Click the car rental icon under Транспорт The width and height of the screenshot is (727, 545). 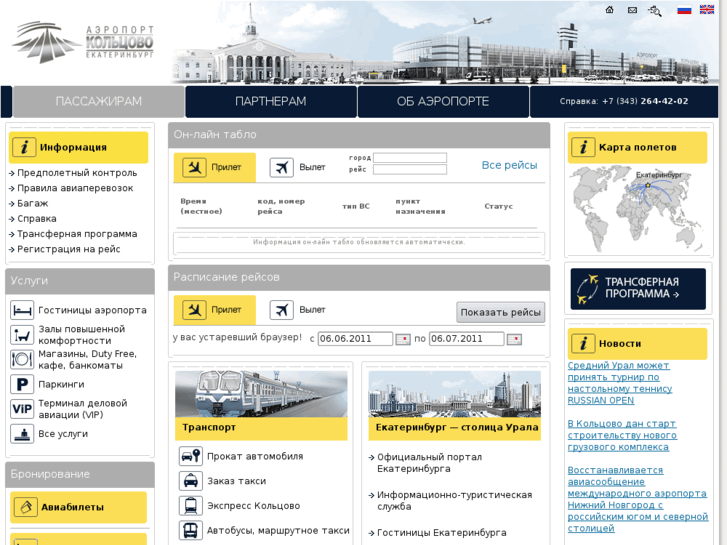190,456
